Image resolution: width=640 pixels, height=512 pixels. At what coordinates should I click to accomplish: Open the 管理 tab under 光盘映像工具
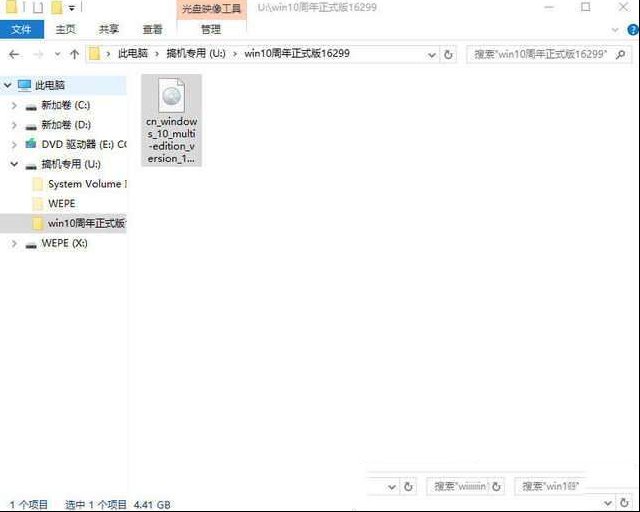point(211,29)
